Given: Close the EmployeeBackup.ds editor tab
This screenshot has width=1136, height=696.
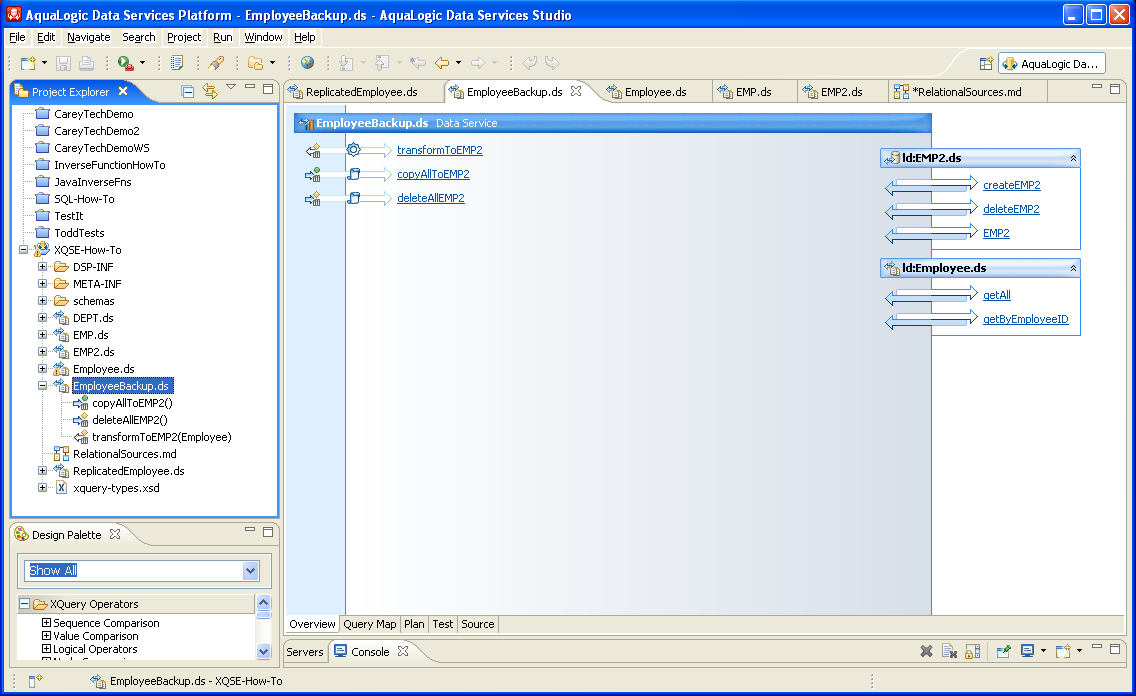Looking at the screenshot, I should 576,91.
